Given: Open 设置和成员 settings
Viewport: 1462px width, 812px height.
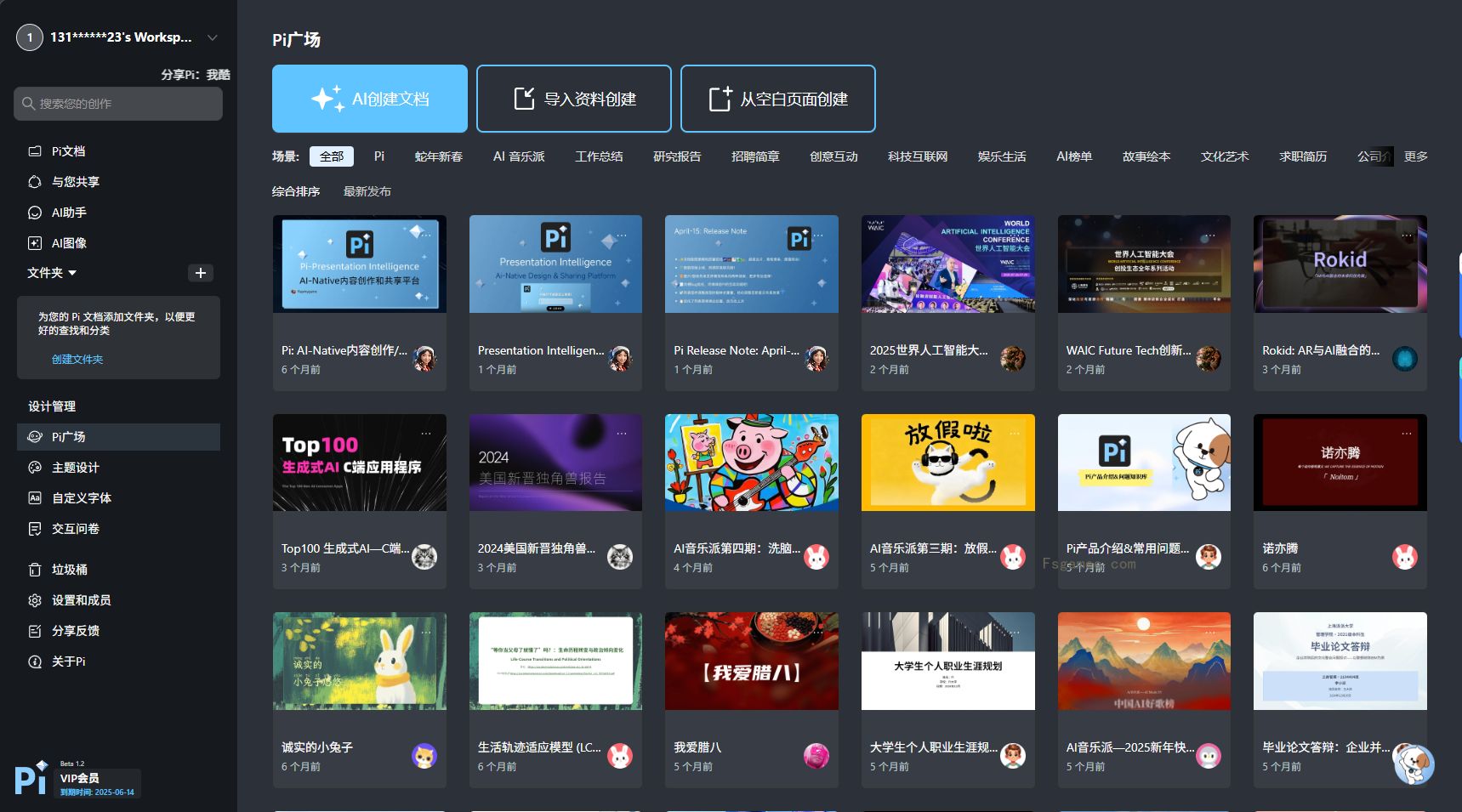Looking at the screenshot, I should [x=118, y=600].
